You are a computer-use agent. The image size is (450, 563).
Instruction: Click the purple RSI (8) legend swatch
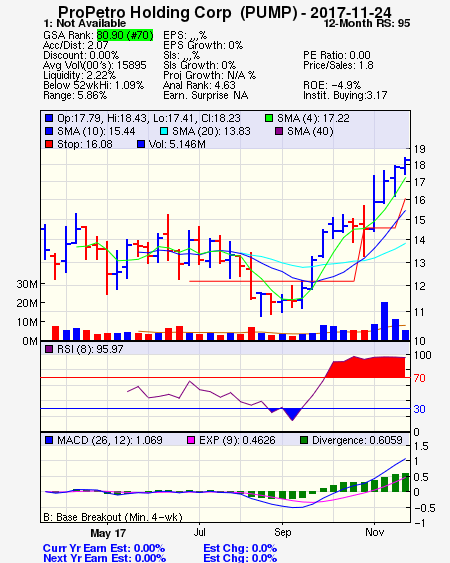[x=49, y=349]
